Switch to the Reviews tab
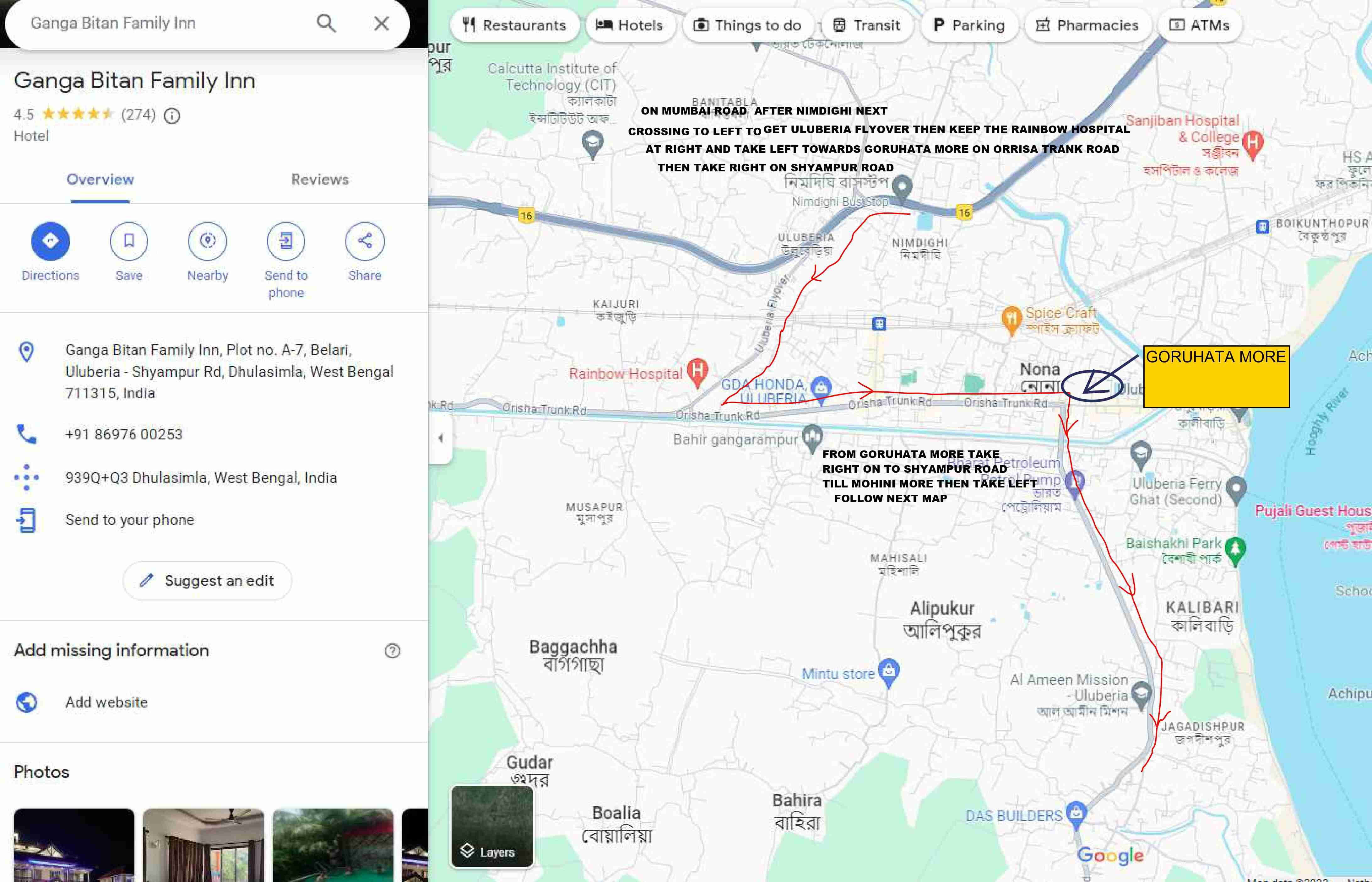Viewport: 1372px width, 882px height. click(x=320, y=180)
